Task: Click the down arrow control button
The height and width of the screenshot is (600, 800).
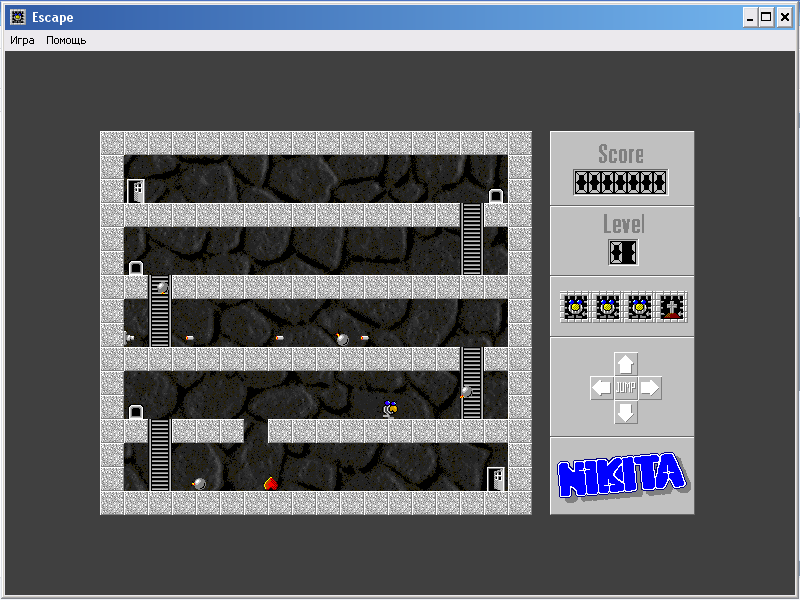Action: coord(626,412)
